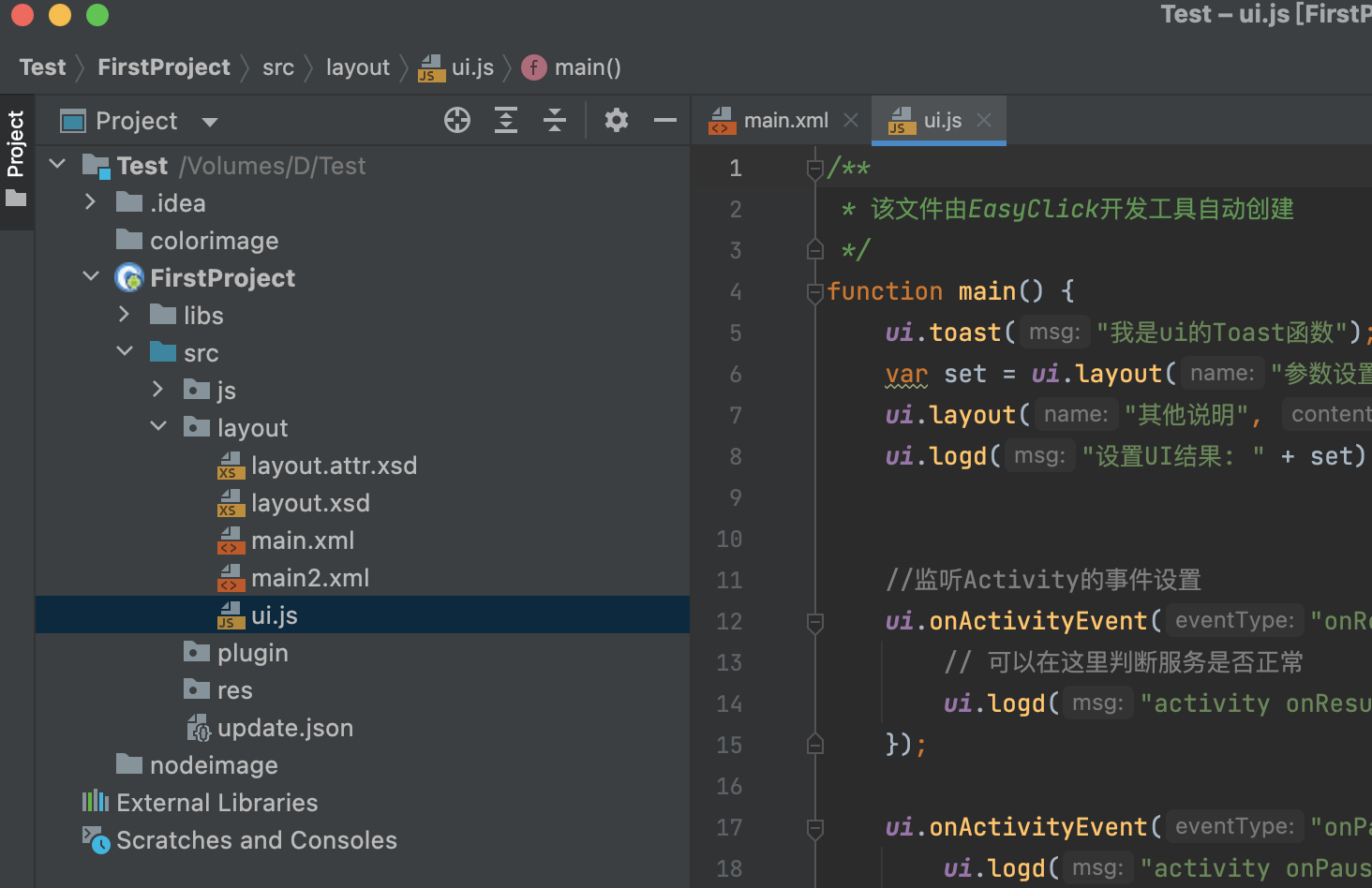Select the colorimage folder
The height and width of the screenshot is (888, 1372).
[x=214, y=241]
